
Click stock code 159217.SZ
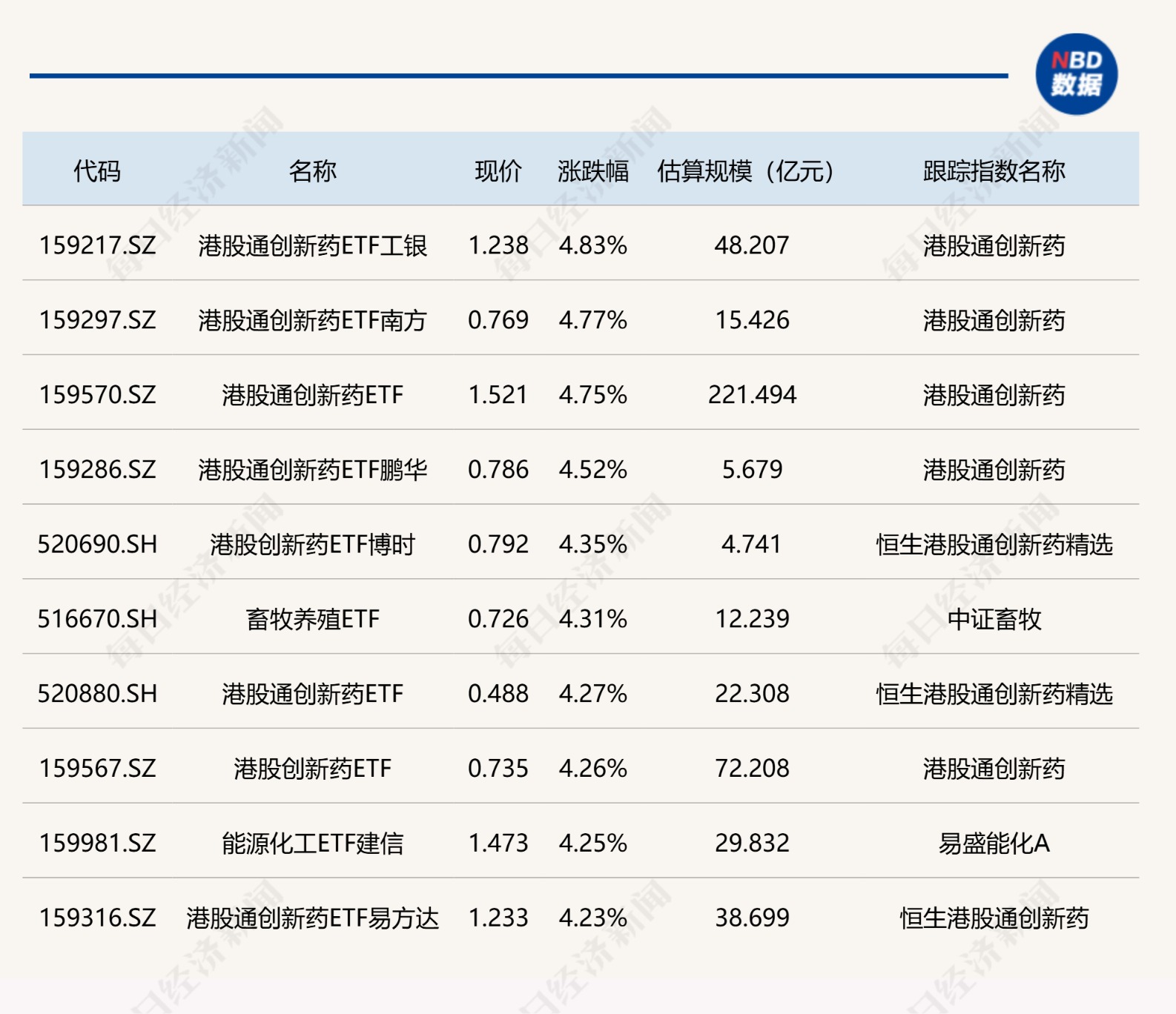click(97, 245)
